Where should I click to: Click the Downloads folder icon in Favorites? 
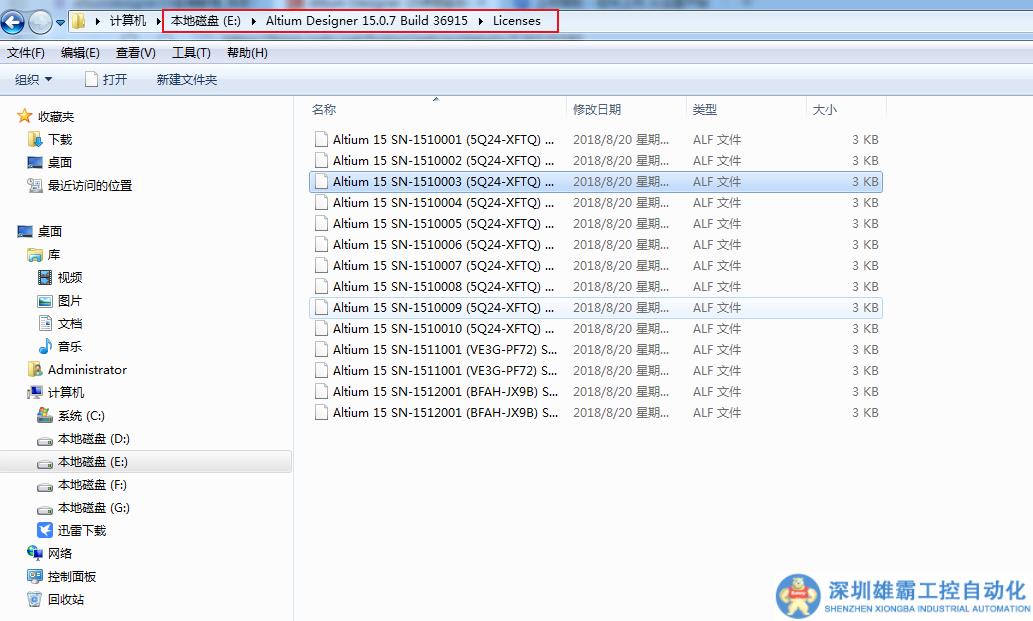(36, 140)
